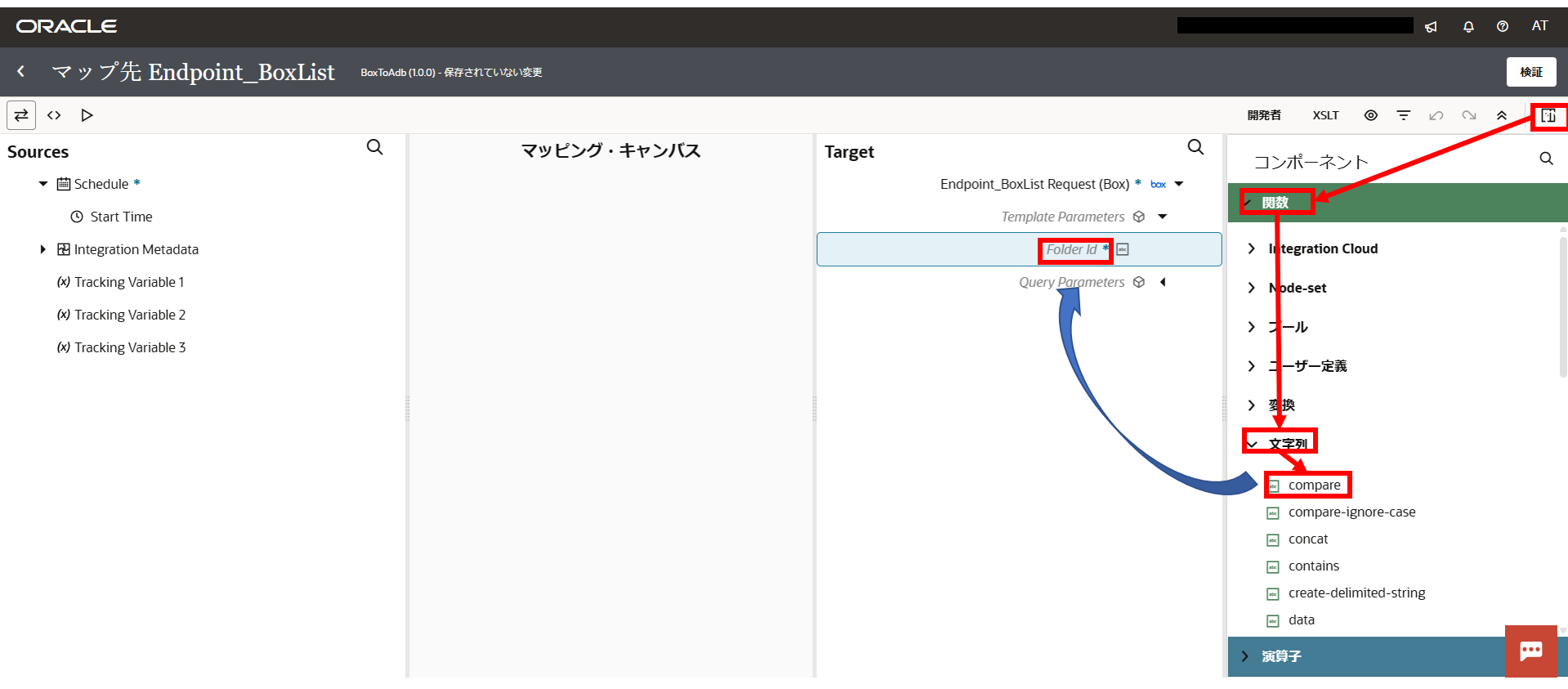Toggle the designer view swap icon
The image size is (1568, 689).
(x=21, y=115)
